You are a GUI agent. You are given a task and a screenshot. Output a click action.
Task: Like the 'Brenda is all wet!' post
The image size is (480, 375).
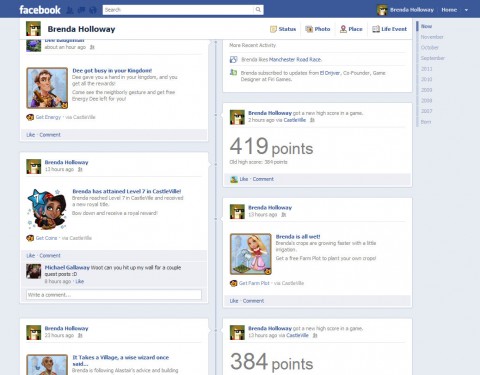(234, 301)
